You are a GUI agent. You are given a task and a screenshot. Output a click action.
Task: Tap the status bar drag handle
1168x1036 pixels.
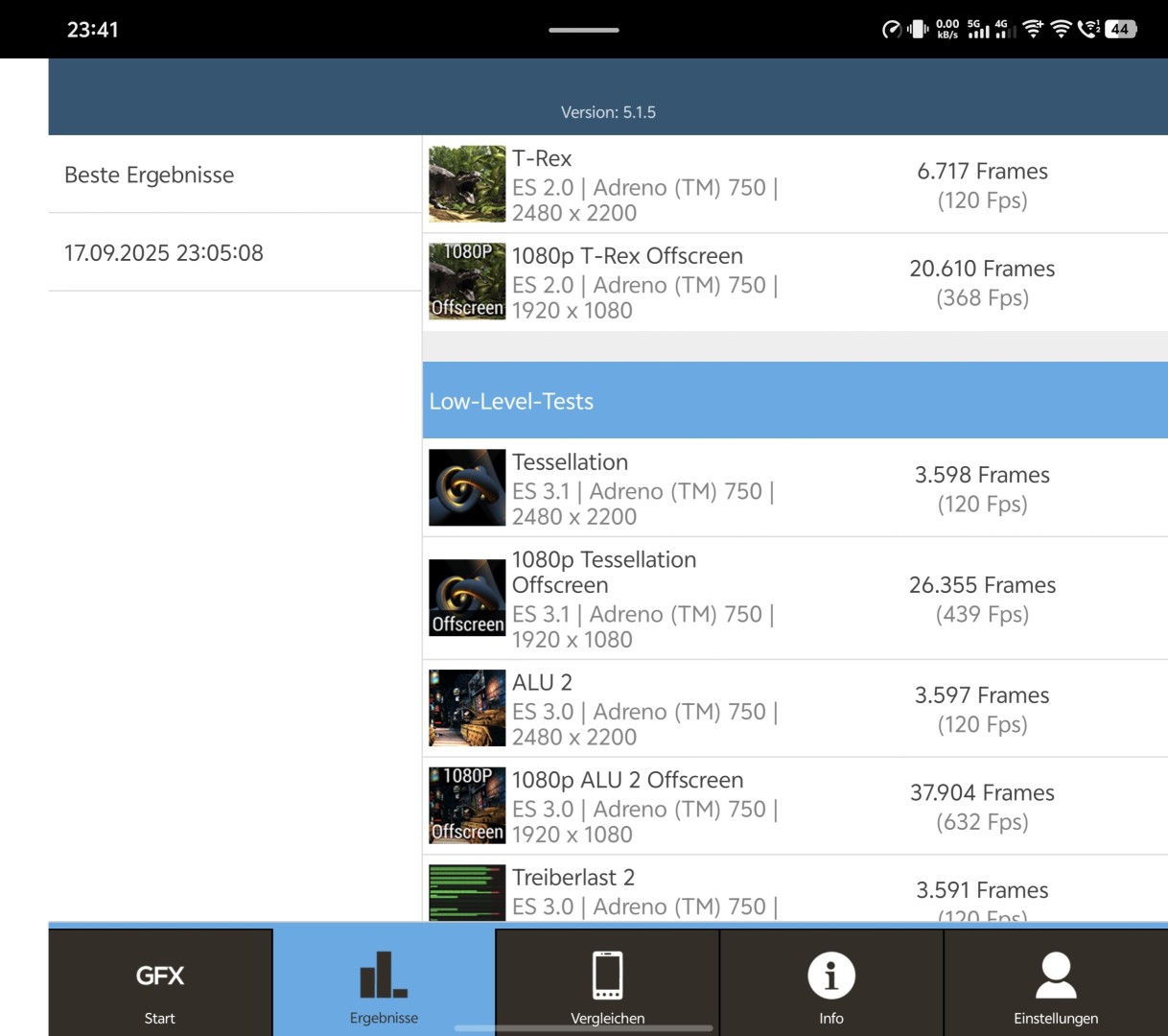point(583,30)
